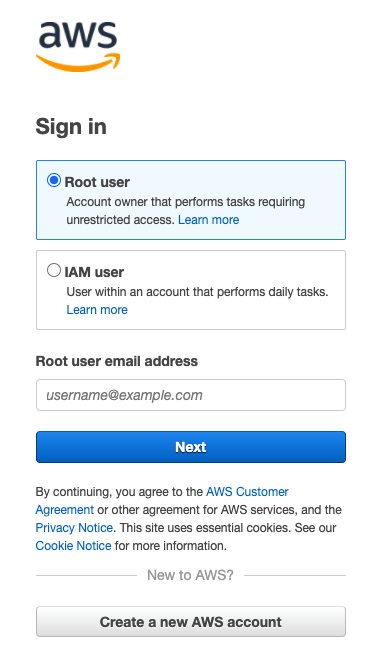Click the Sign in heading

pos(71,127)
